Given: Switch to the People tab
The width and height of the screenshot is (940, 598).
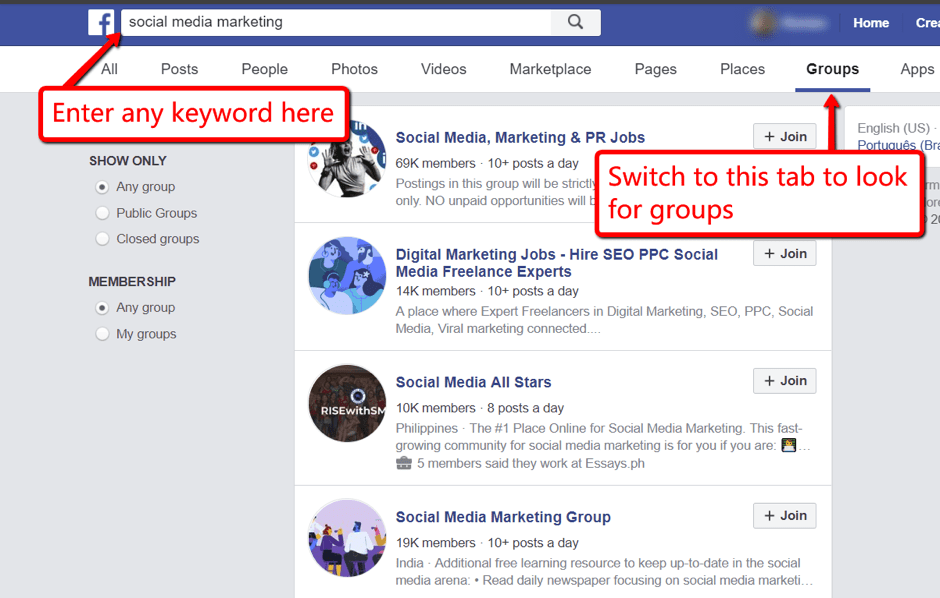Looking at the screenshot, I should point(264,69).
